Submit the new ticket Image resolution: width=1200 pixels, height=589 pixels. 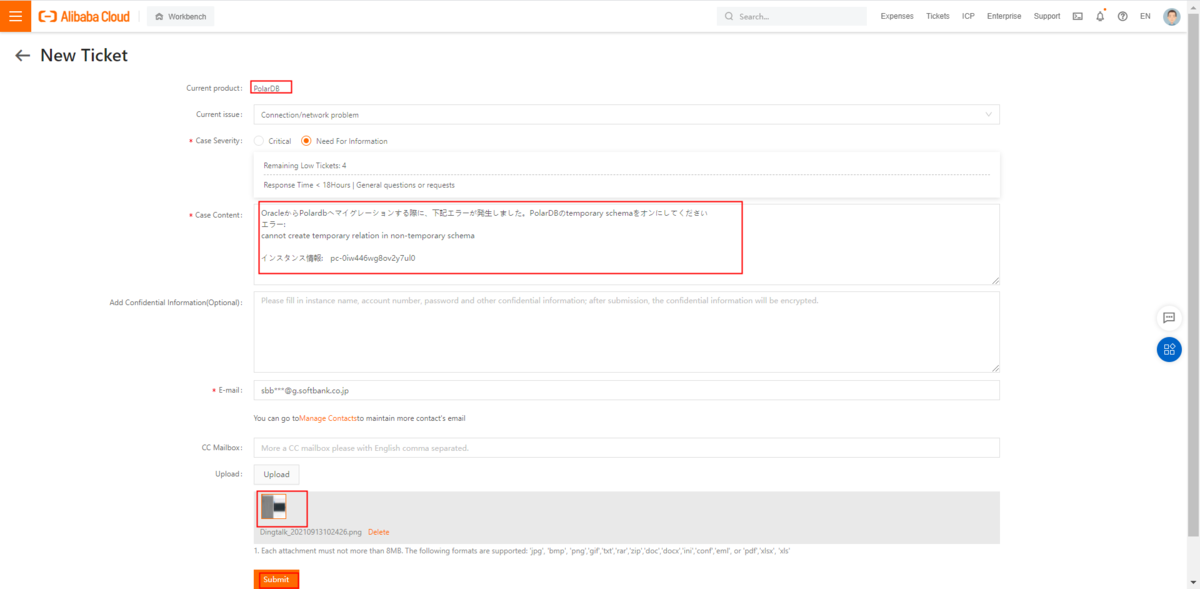(276, 579)
